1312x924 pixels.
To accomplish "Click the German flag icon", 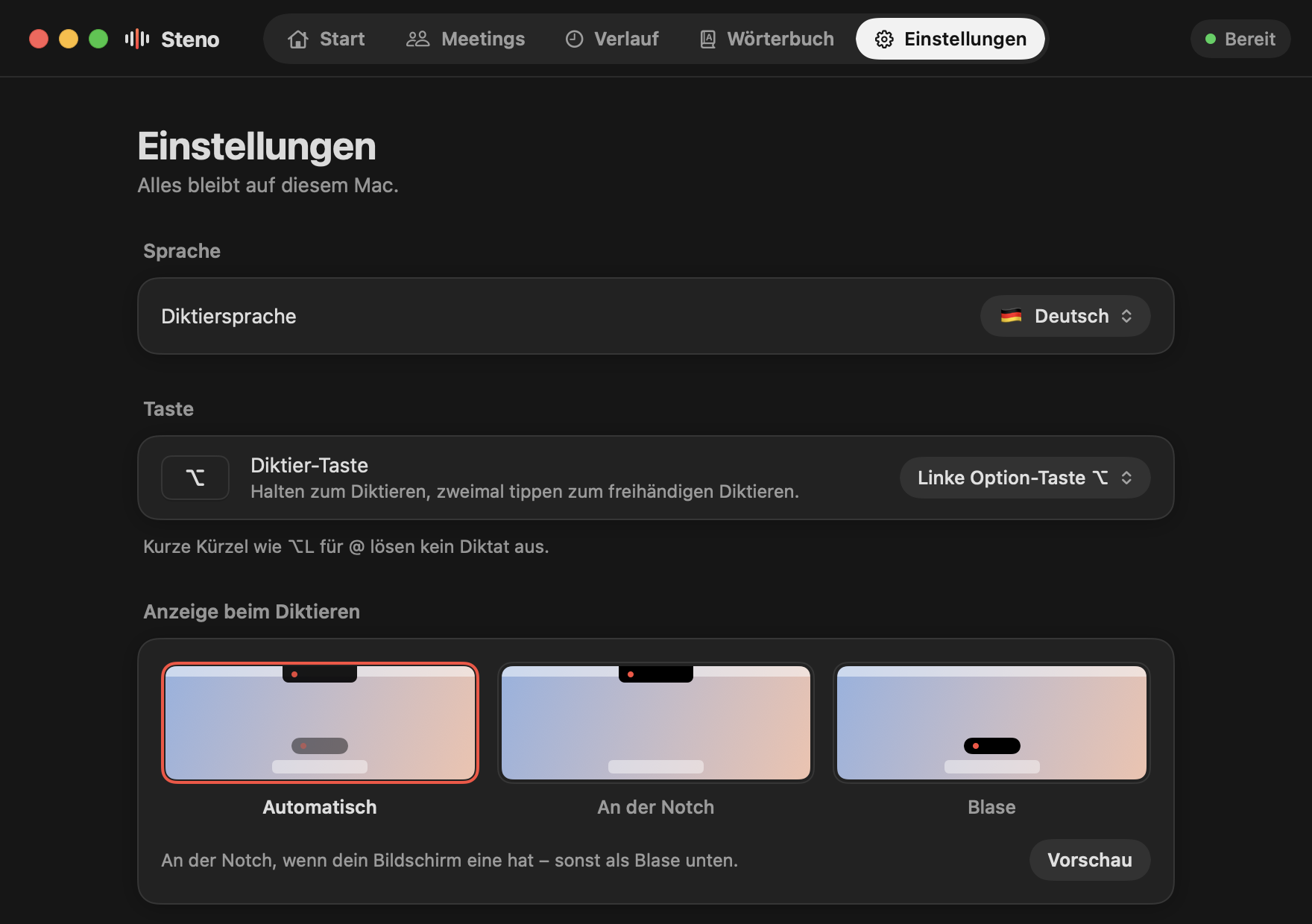I will tap(1011, 316).
